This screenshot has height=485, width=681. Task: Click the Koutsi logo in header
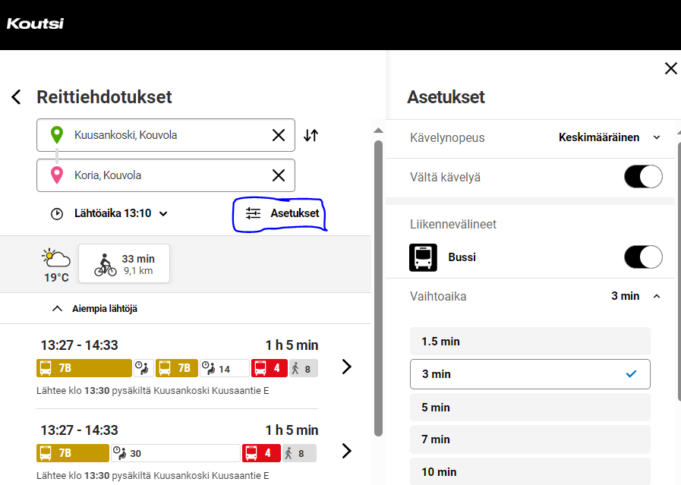tap(35, 23)
